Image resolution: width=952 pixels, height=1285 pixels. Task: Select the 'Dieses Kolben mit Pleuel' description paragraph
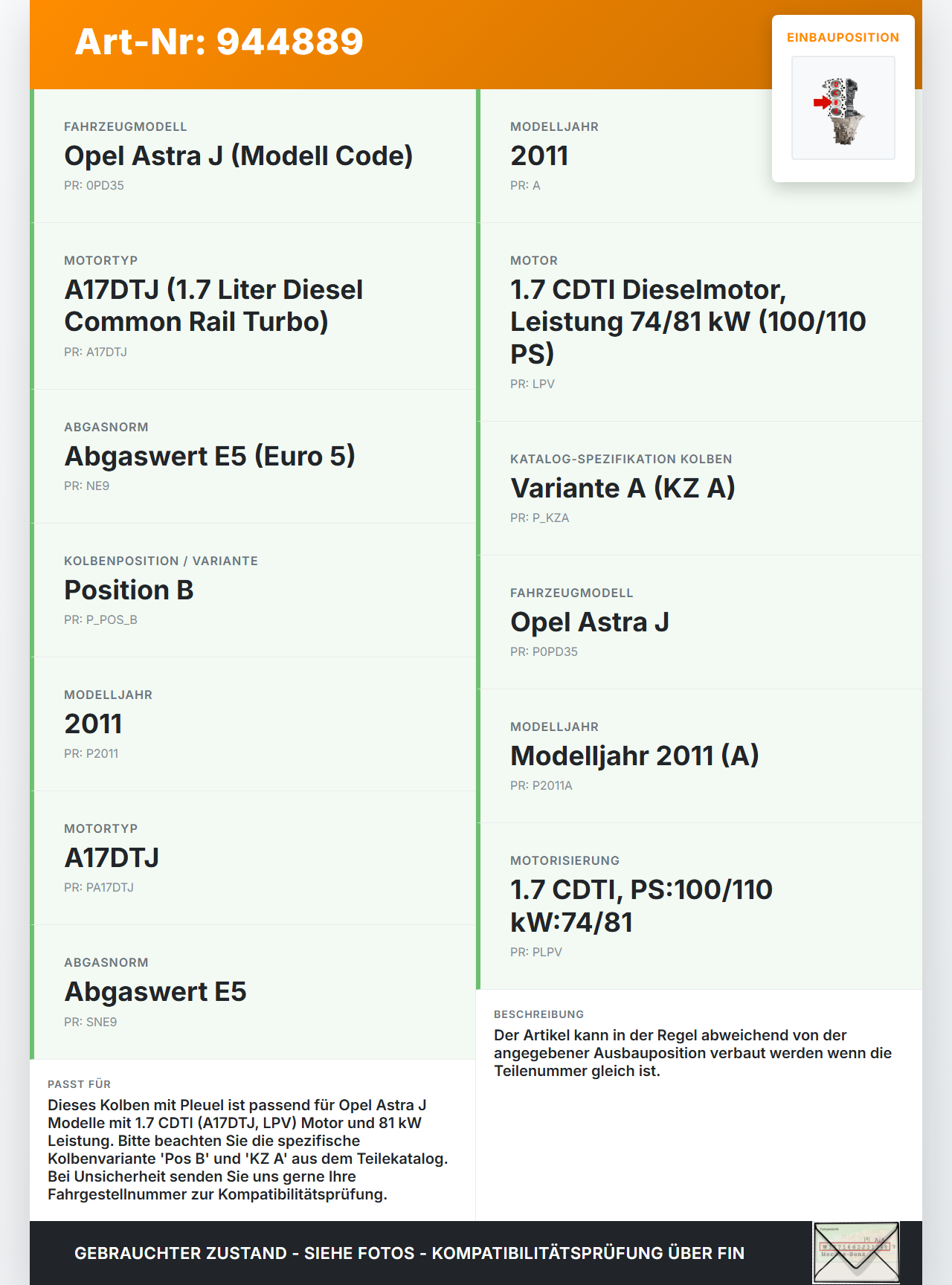pos(248,1150)
